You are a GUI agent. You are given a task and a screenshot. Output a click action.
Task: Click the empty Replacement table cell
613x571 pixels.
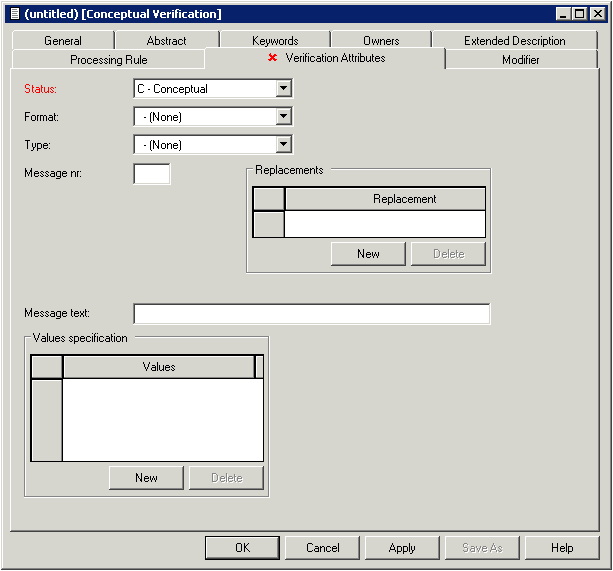pos(385,223)
